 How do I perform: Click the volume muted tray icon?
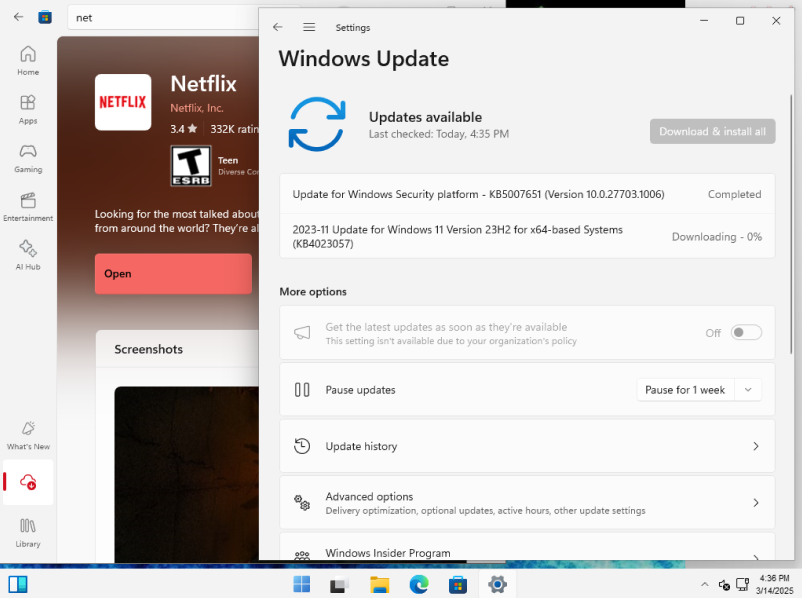coord(724,584)
